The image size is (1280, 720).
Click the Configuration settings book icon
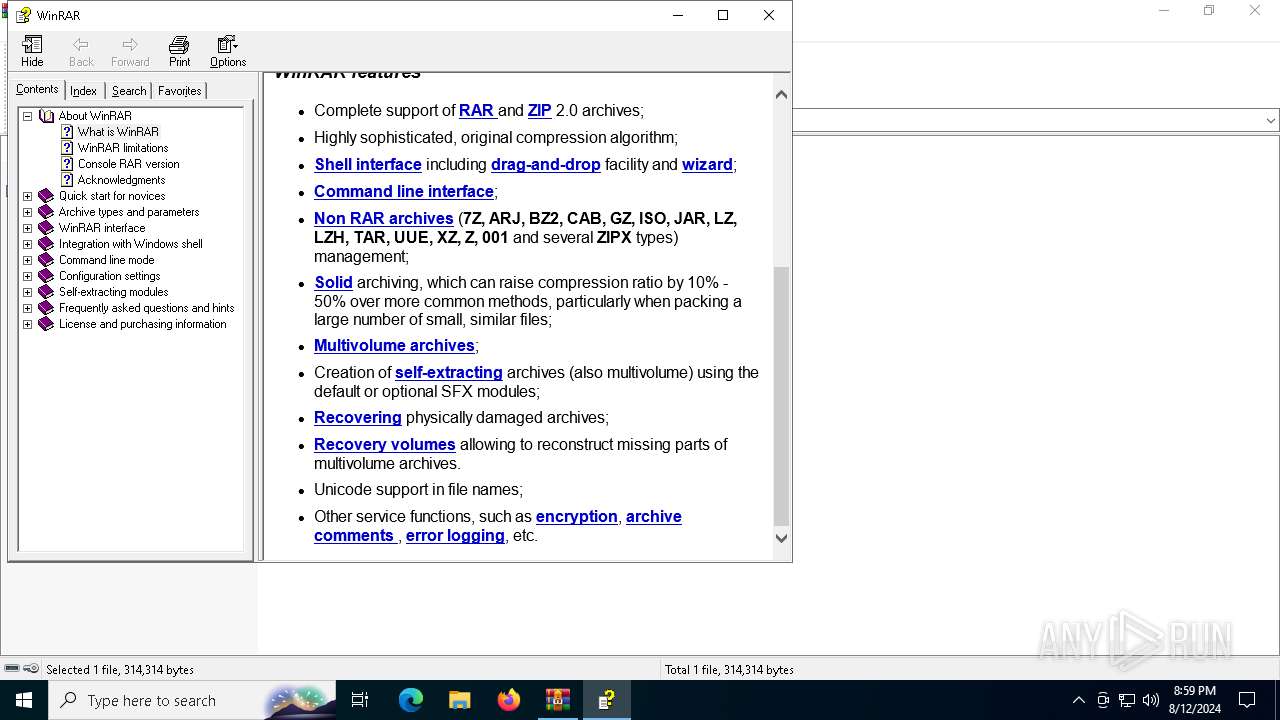(x=46, y=276)
